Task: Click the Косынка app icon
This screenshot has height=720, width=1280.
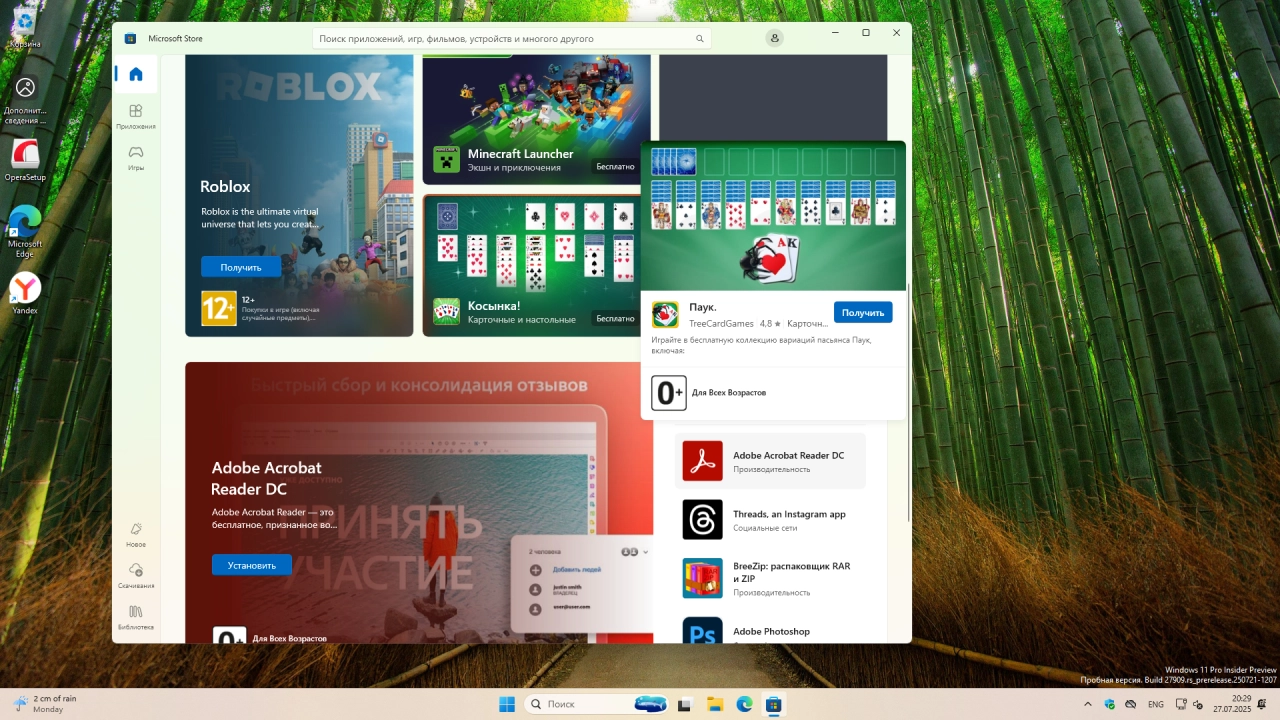Action: tap(446, 311)
